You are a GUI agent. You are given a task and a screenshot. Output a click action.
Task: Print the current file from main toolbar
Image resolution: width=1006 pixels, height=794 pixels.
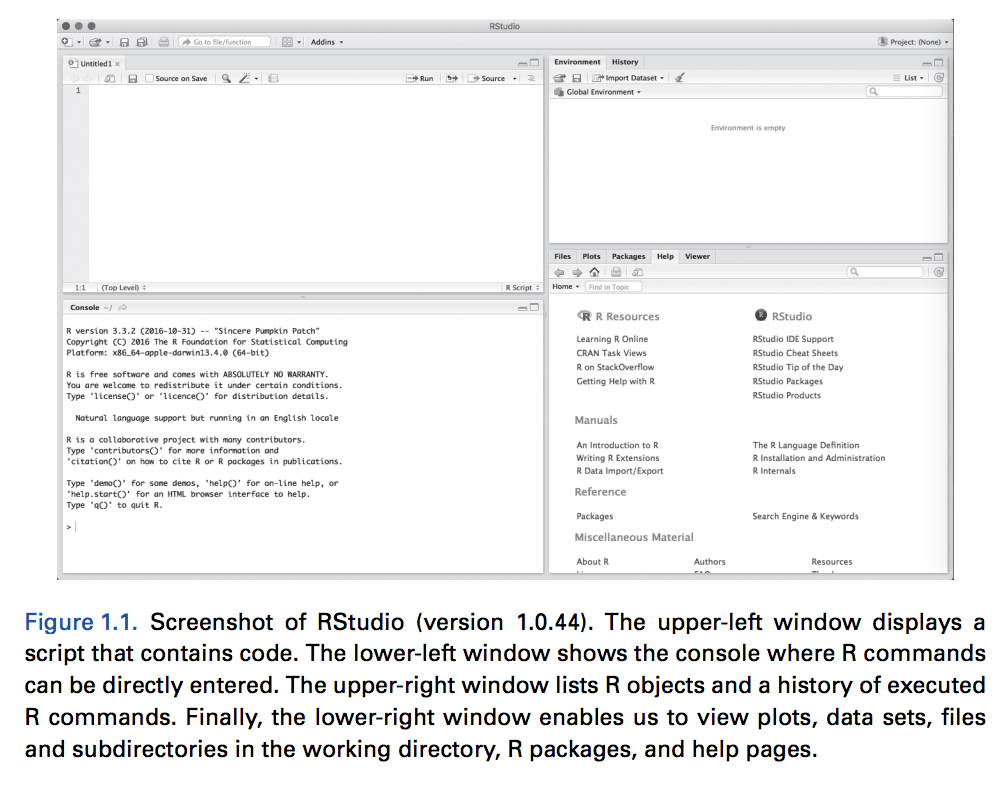(164, 42)
